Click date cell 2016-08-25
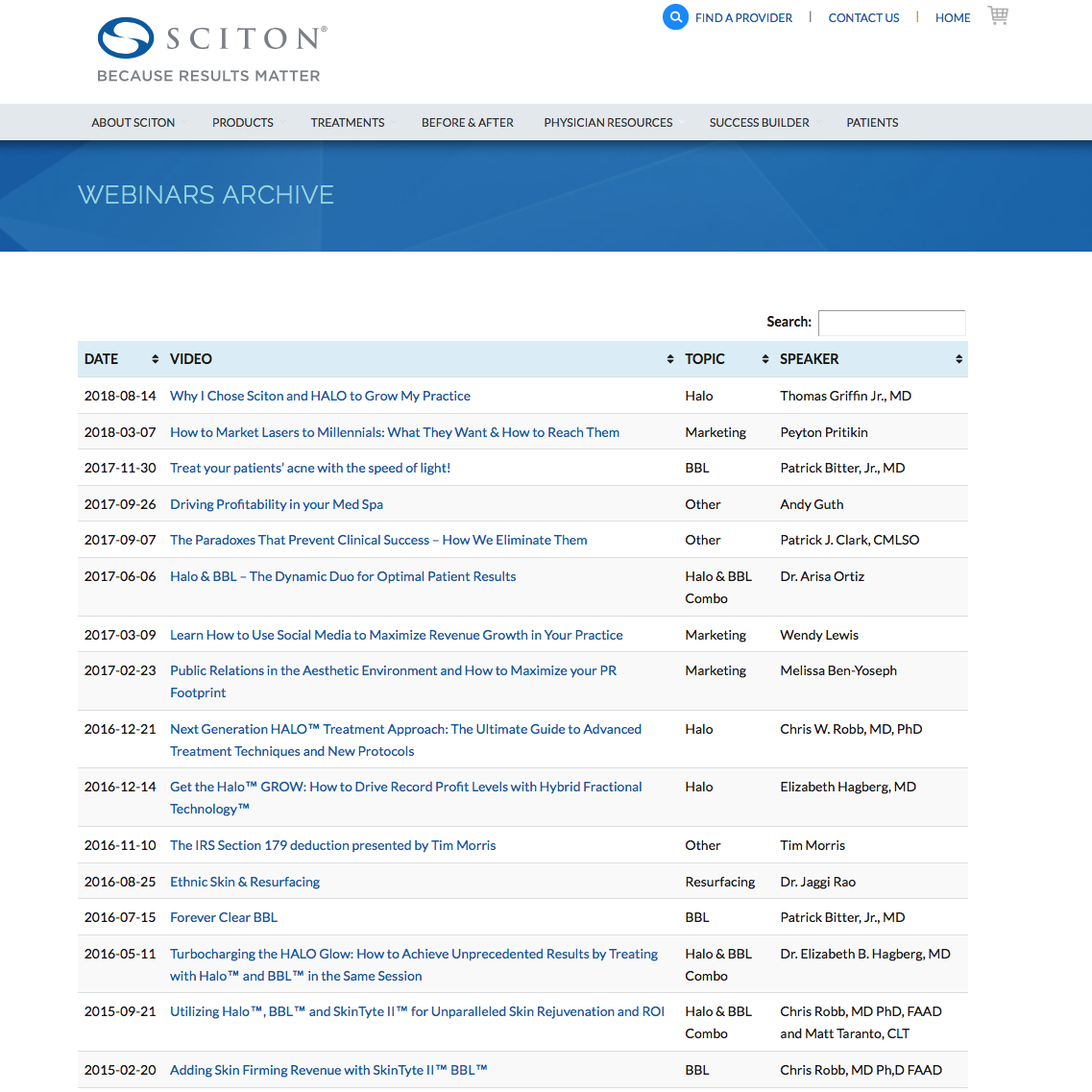This screenshot has width=1092, height=1092. coord(120,882)
